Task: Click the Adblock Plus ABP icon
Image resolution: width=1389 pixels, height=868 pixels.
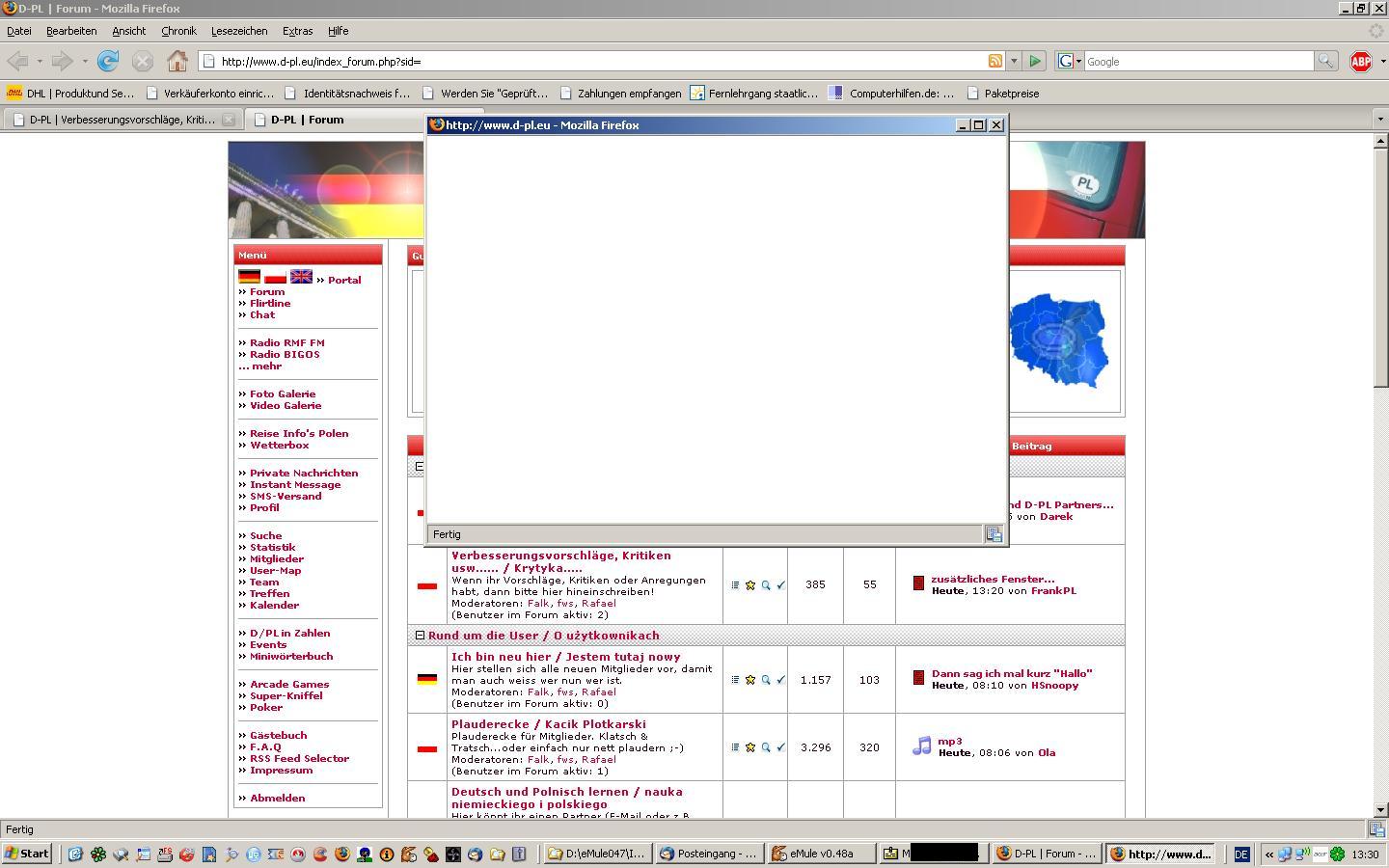Action: point(1360,62)
